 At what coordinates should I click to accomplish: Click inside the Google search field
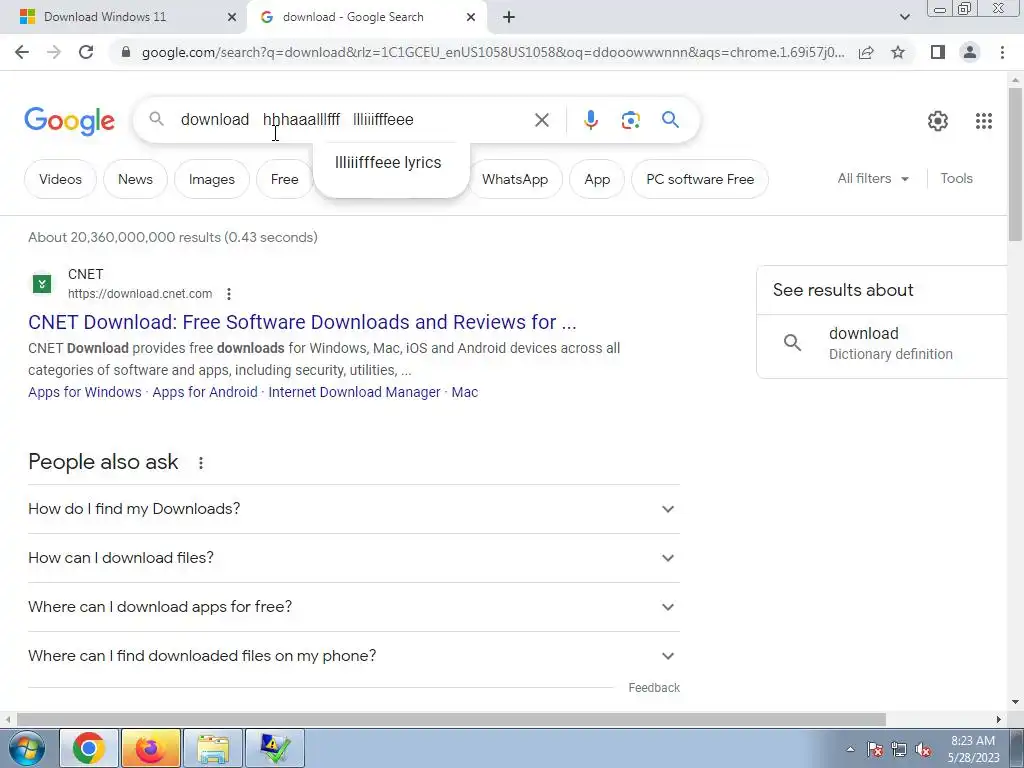353,120
